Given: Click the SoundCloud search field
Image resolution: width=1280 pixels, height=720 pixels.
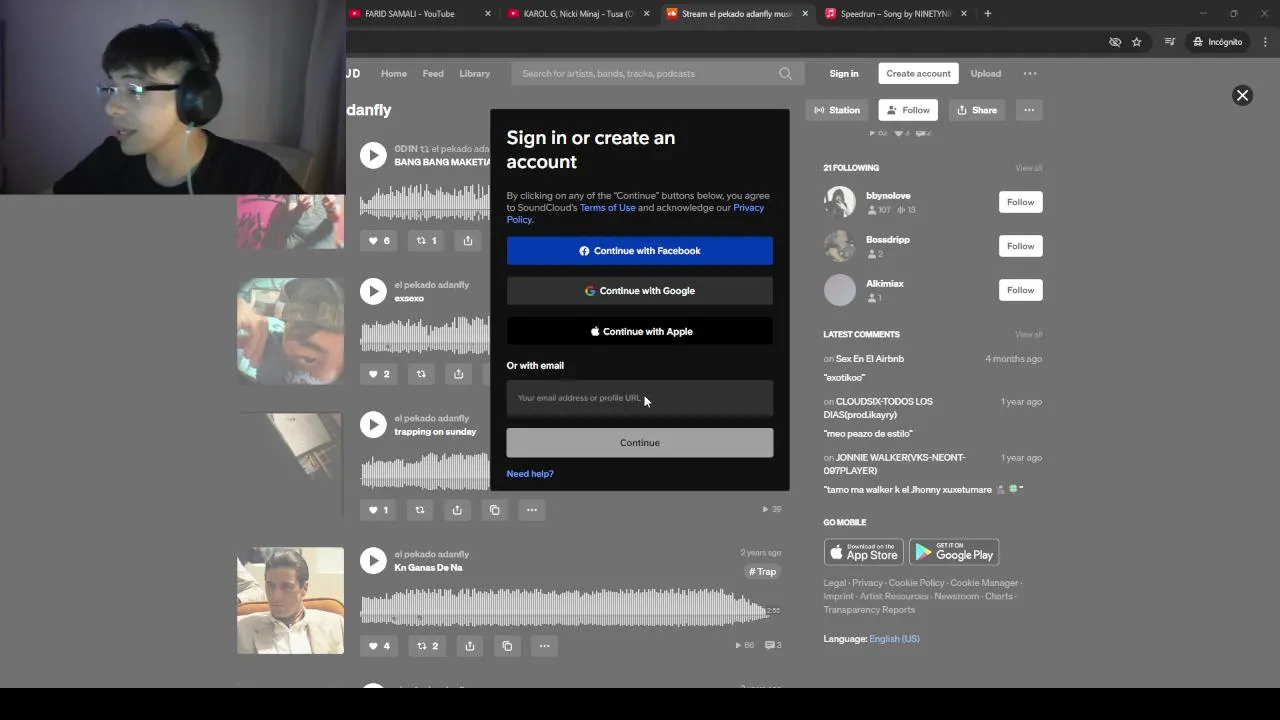Looking at the screenshot, I should [655, 73].
